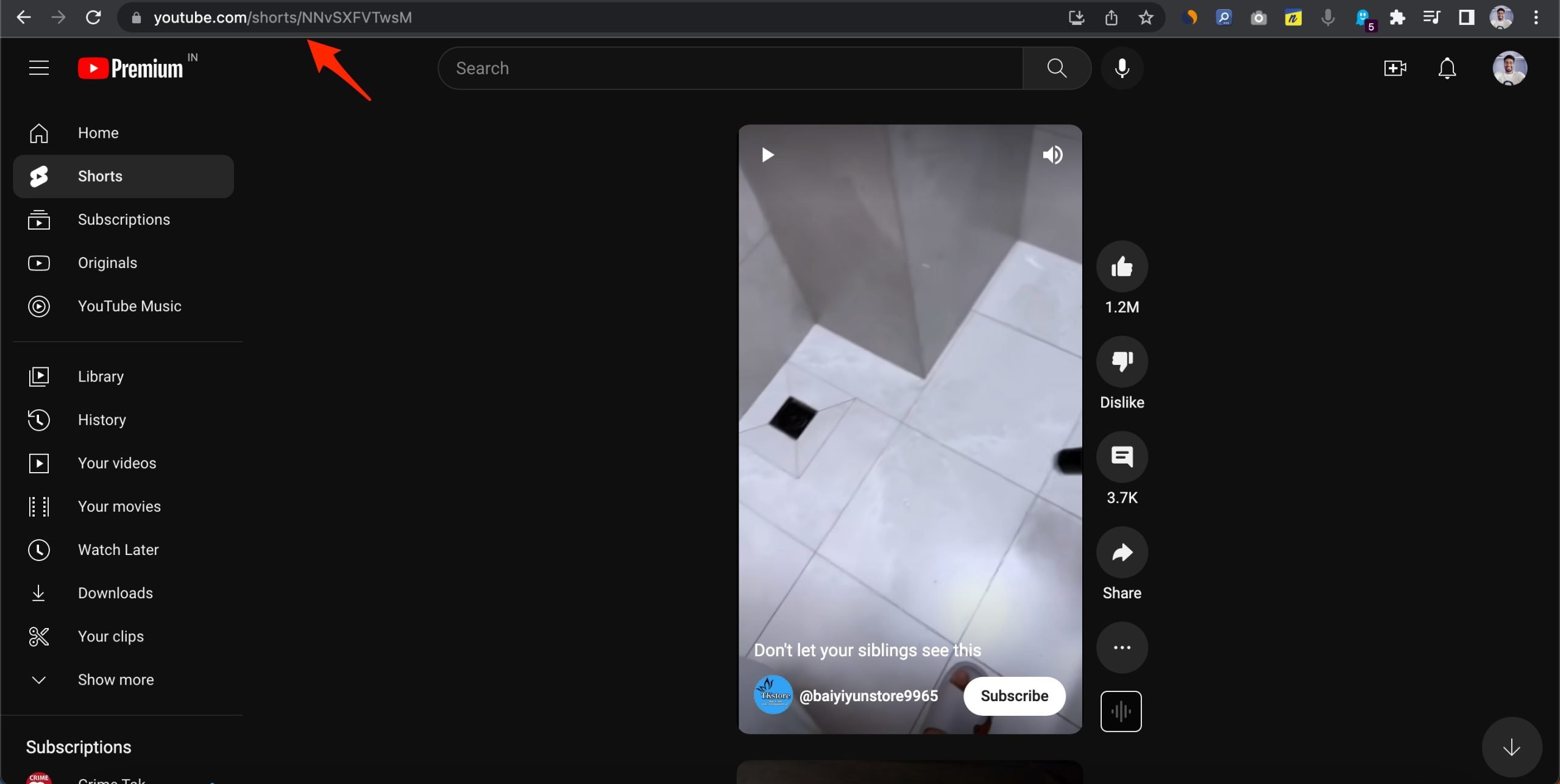Click the sound waveform icon below options
Image resolution: width=1560 pixels, height=784 pixels.
point(1121,711)
